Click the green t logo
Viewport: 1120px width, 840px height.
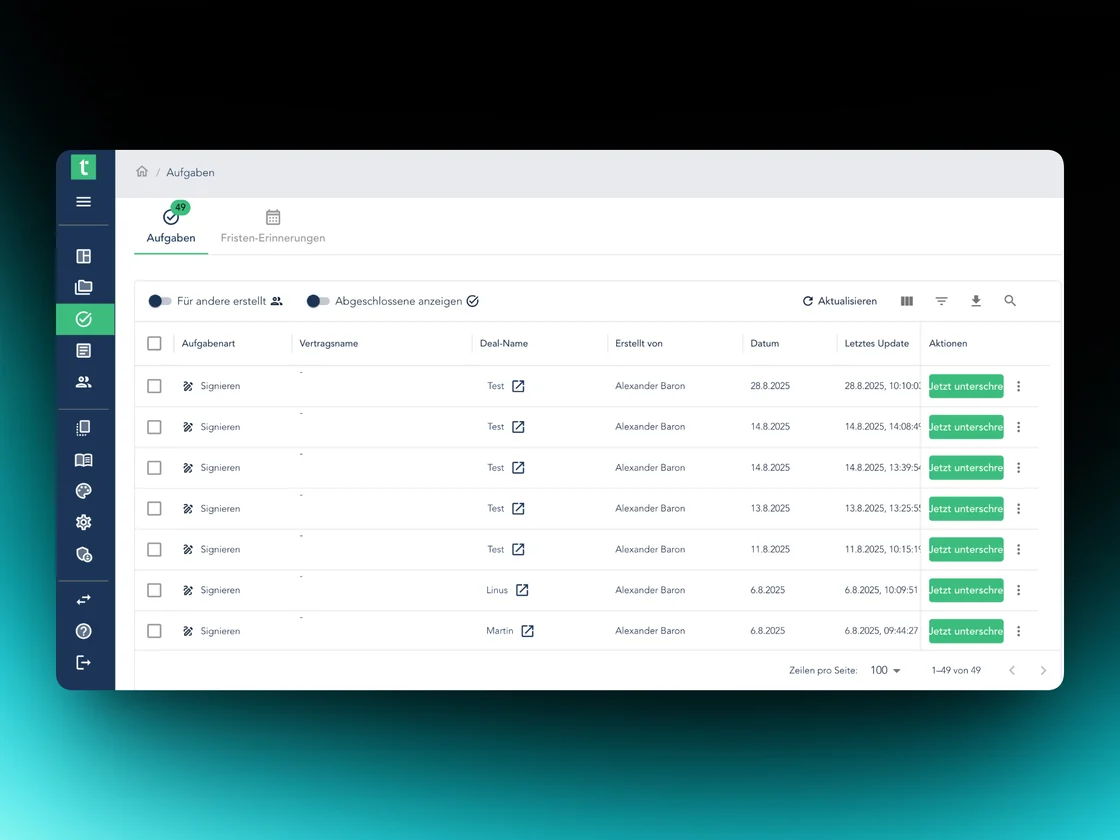pyautogui.click(x=84, y=167)
